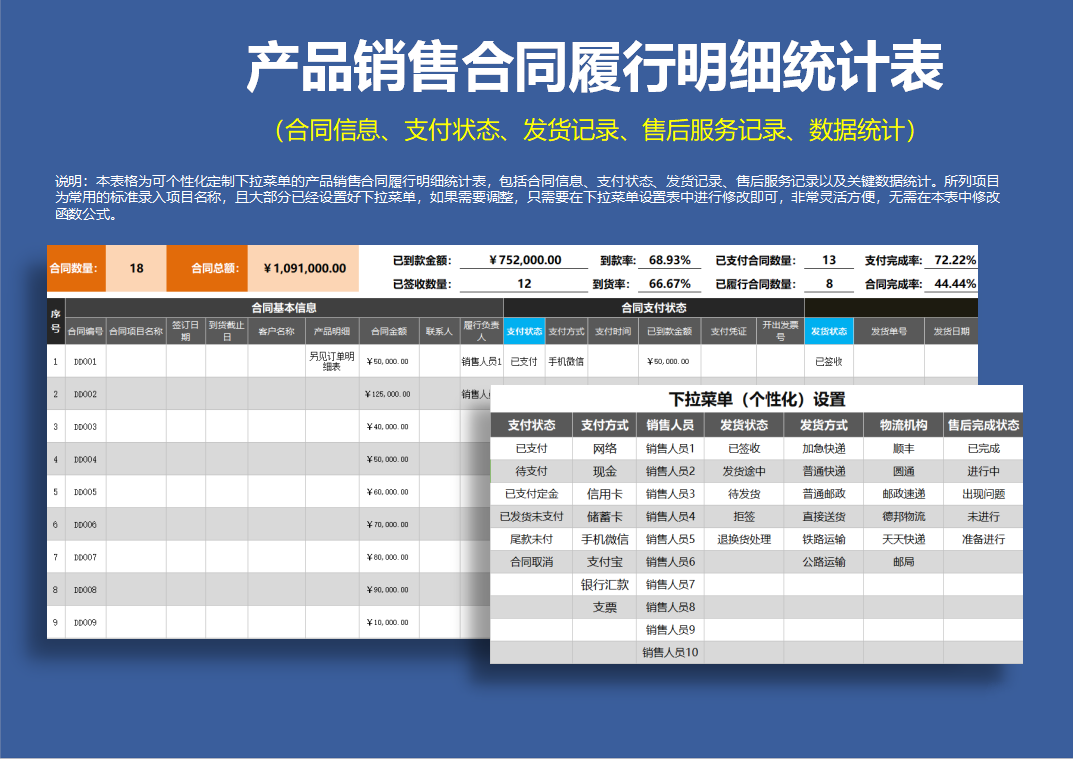Select 顺丰 in the 物流机构 list

point(903,449)
